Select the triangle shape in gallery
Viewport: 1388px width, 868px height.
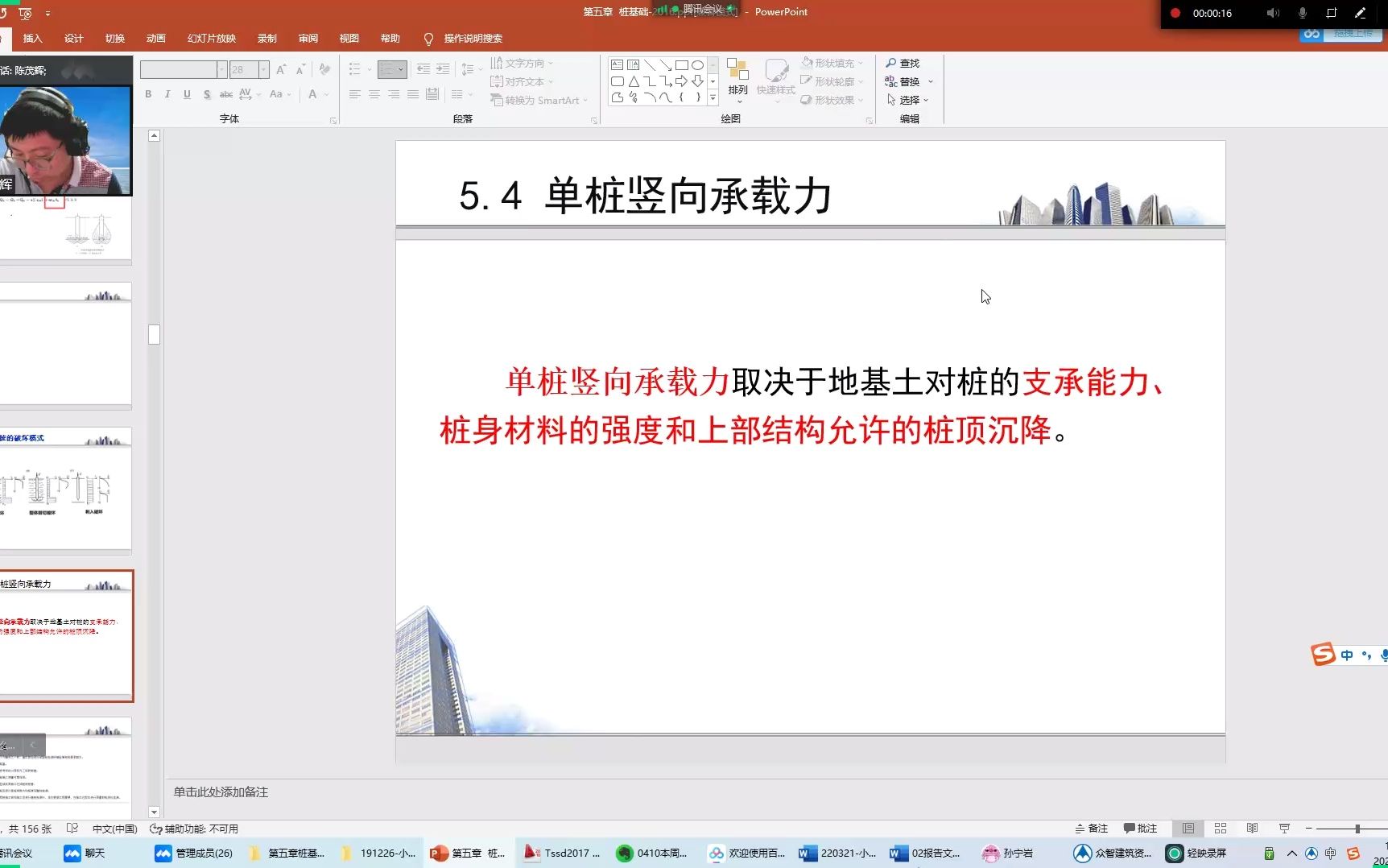click(x=634, y=81)
